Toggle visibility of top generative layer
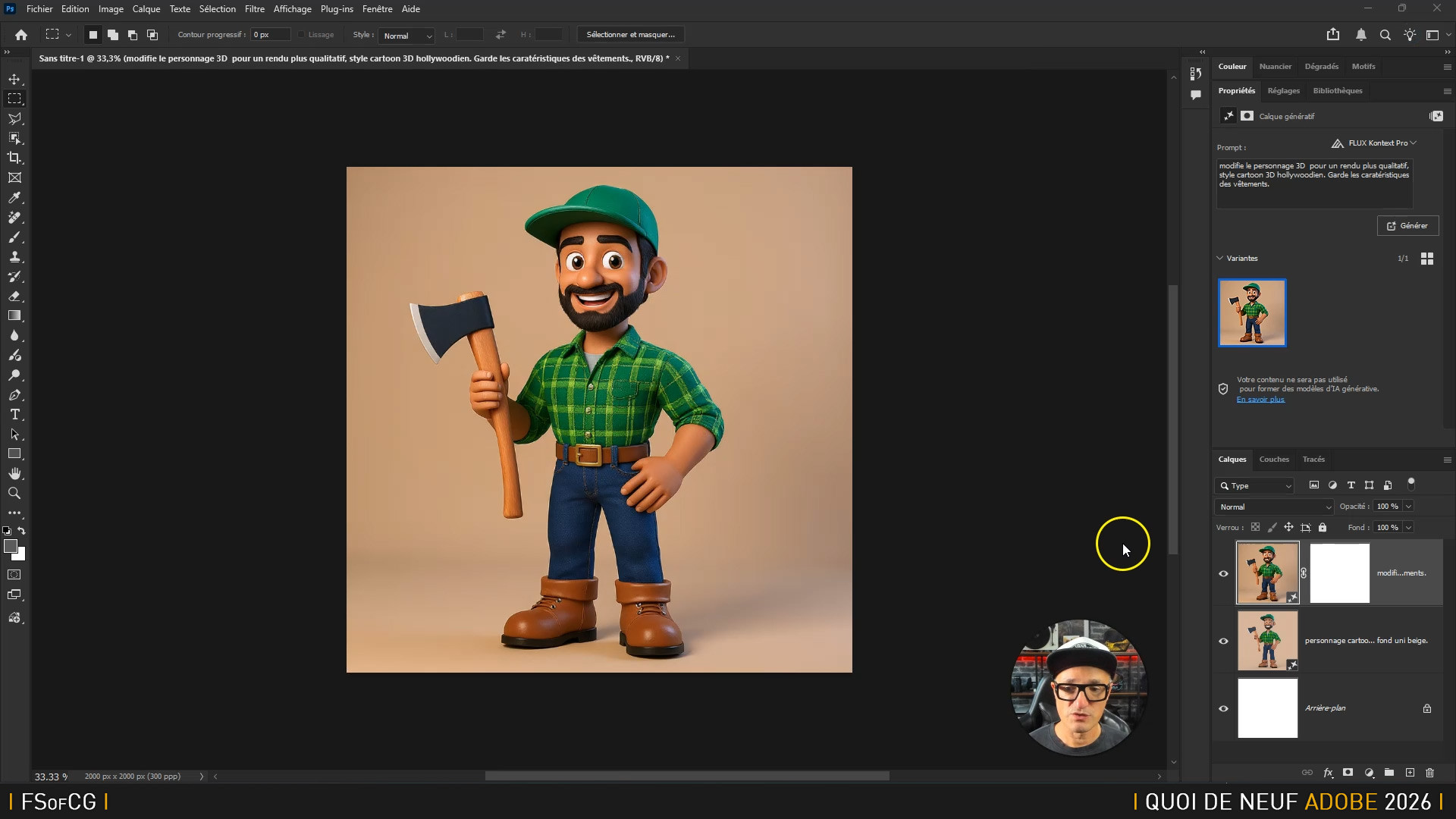This screenshot has height=819, width=1456. 1223,573
